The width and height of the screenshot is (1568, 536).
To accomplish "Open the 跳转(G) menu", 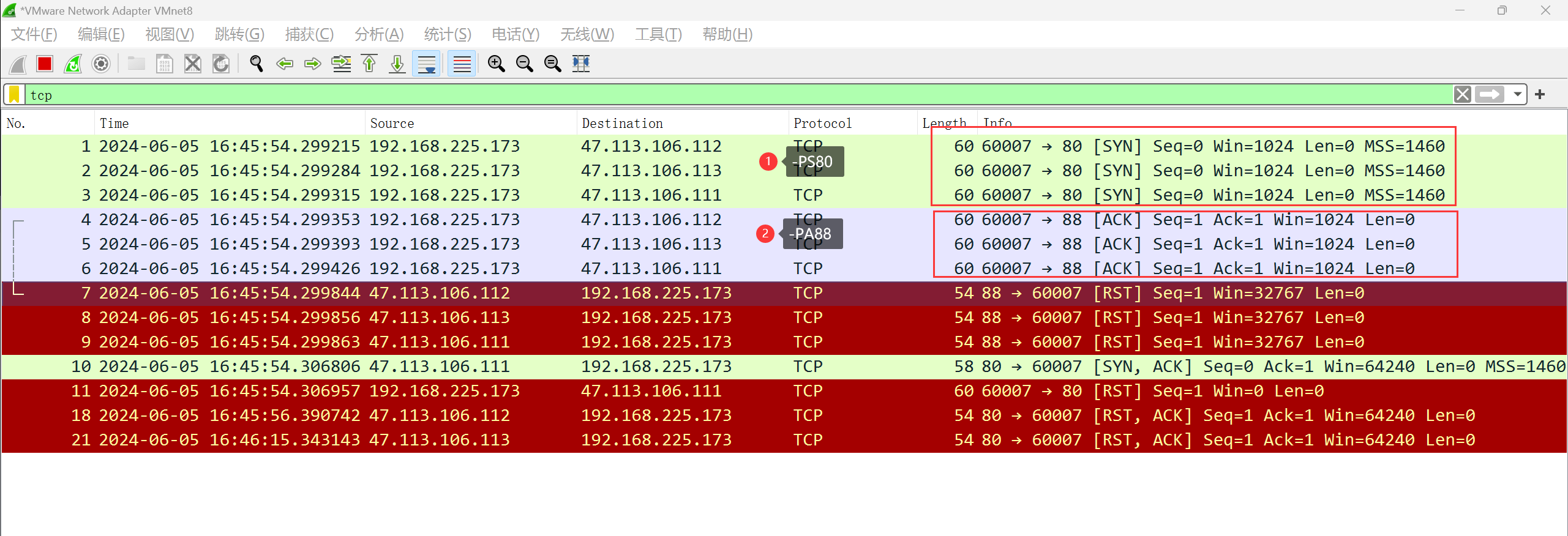I will [x=239, y=34].
